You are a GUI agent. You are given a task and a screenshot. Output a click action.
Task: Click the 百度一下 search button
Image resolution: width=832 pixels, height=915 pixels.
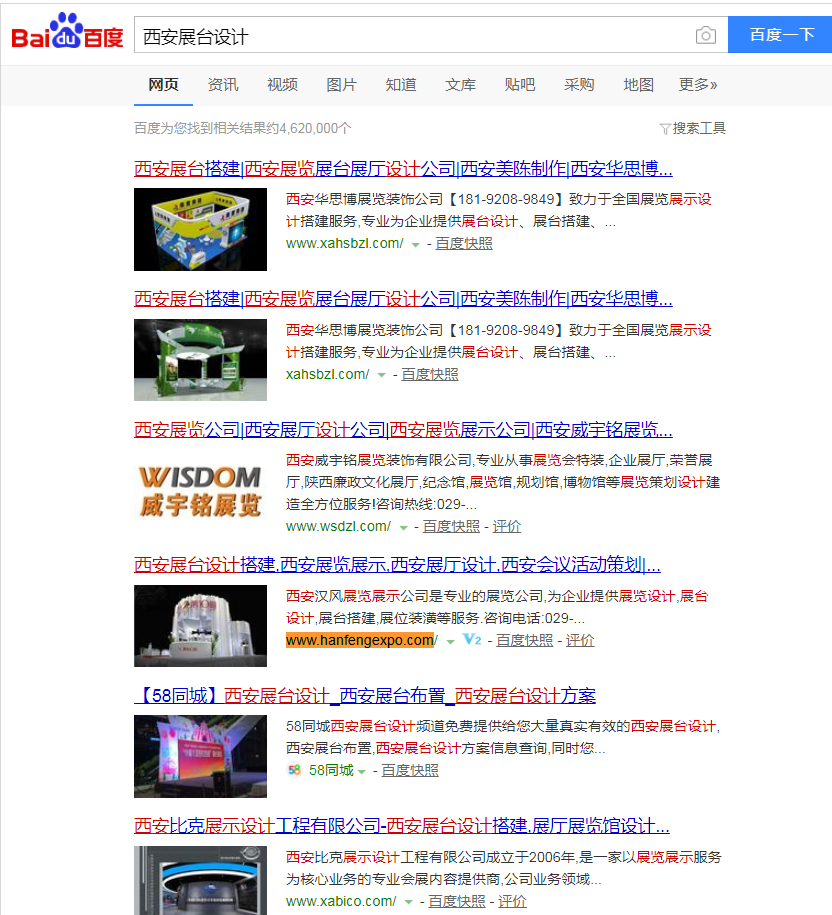click(x=780, y=35)
